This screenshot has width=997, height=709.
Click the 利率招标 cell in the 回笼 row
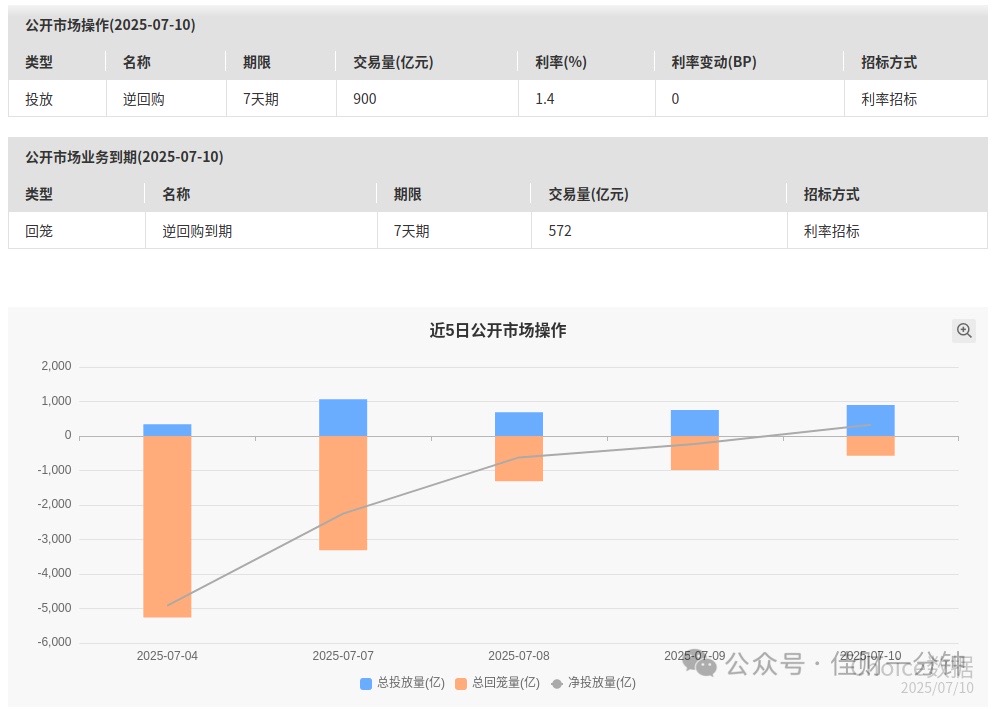[x=832, y=231]
